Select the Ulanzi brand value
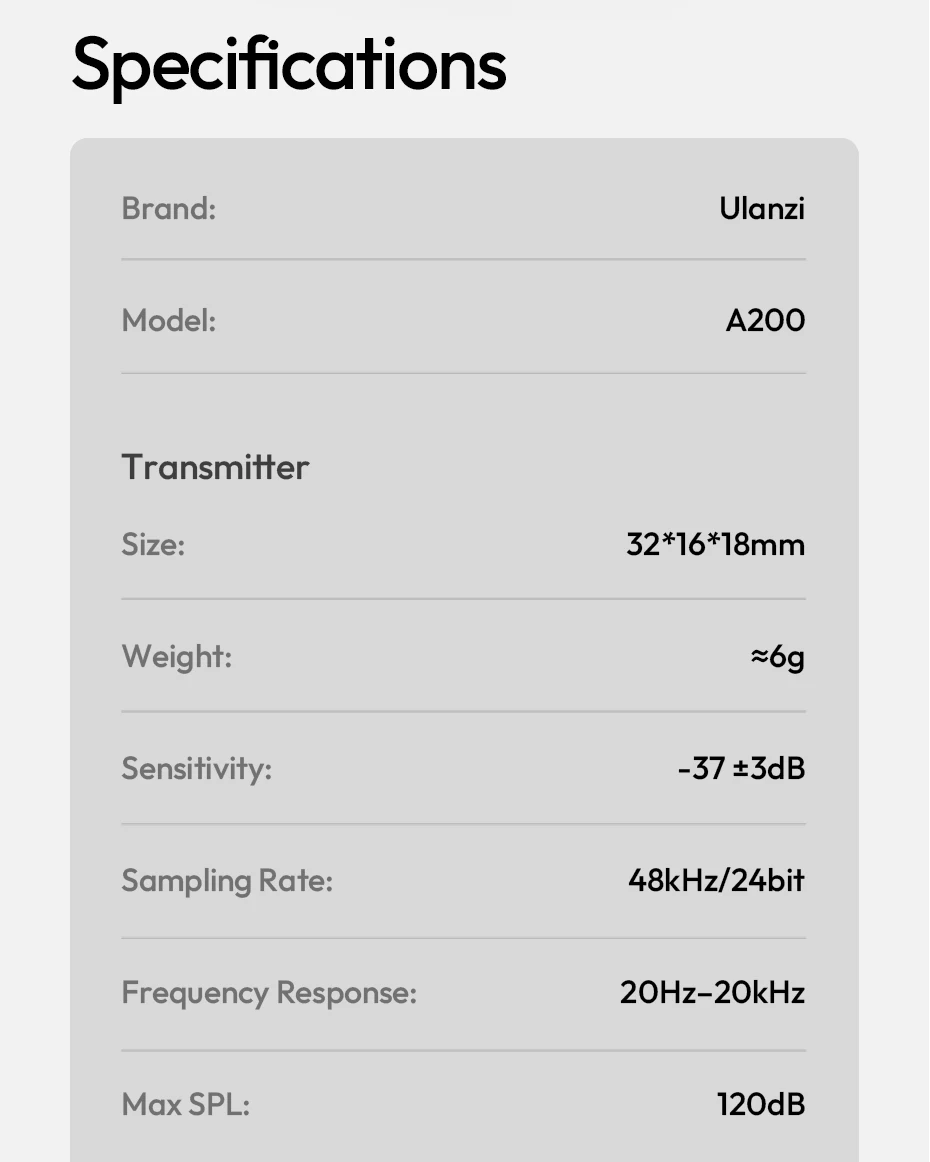Image resolution: width=930 pixels, height=1162 pixels. click(x=761, y=208)
